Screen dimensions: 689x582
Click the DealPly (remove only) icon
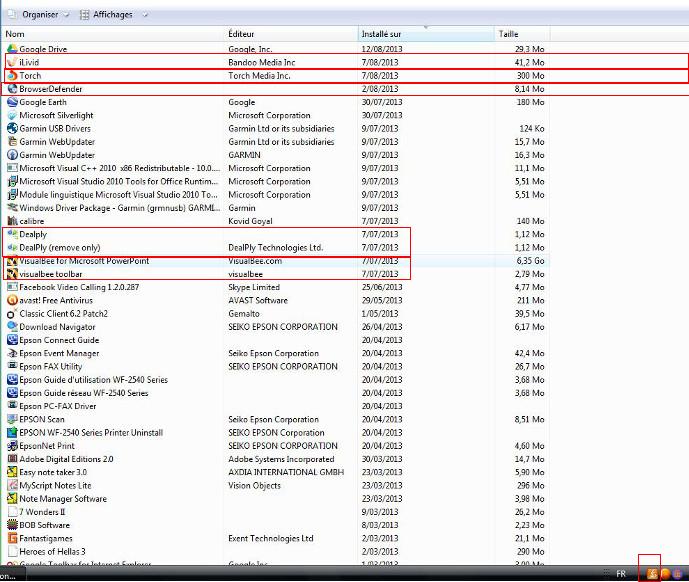[x=12, y=247]
